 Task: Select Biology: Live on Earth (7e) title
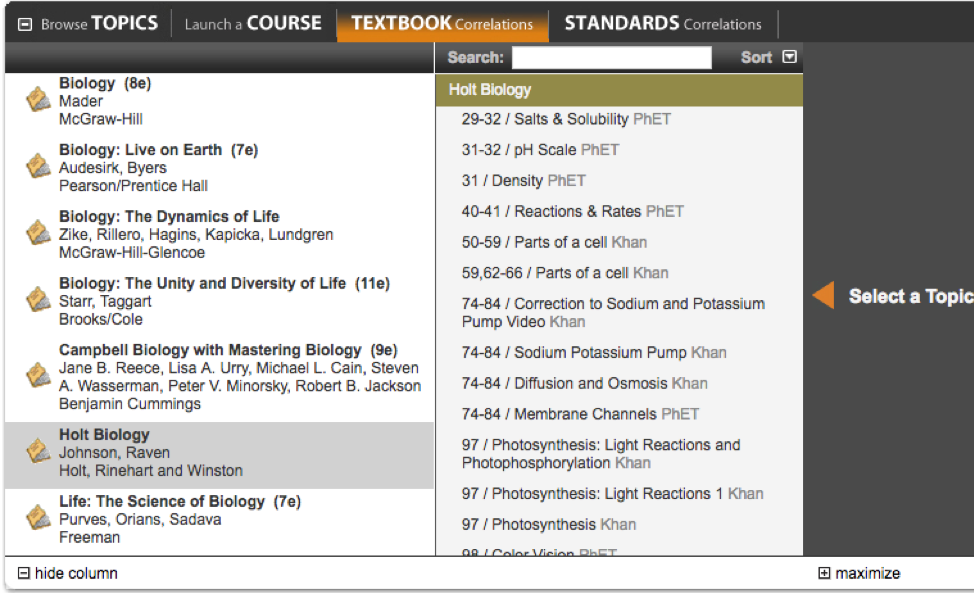158,150
